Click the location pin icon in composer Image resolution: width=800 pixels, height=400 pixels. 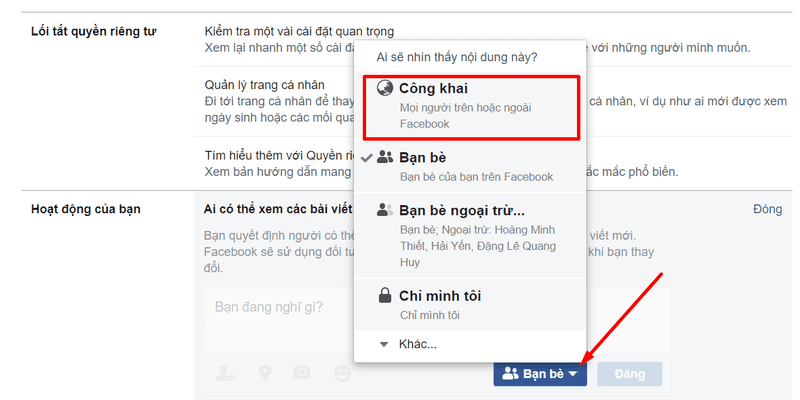click(x=265, y=373)
